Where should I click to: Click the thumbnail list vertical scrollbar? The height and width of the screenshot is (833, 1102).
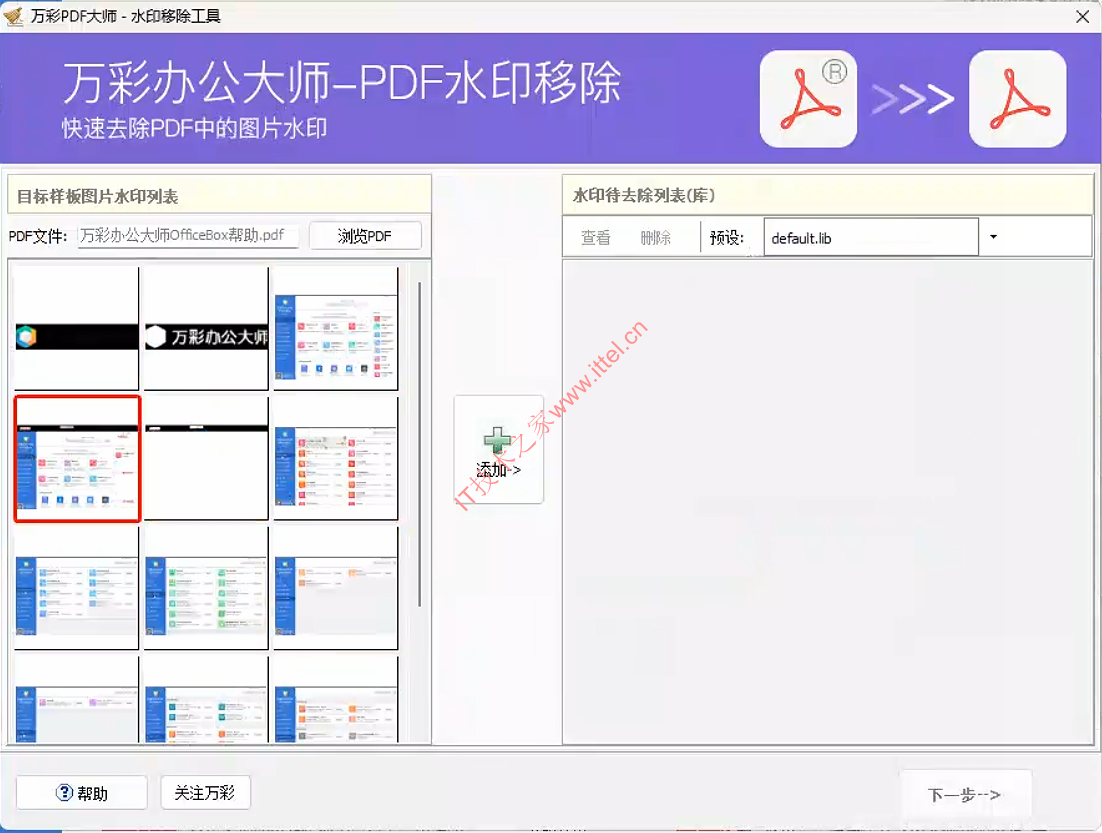pyautogui.click(x=420, y=444)
